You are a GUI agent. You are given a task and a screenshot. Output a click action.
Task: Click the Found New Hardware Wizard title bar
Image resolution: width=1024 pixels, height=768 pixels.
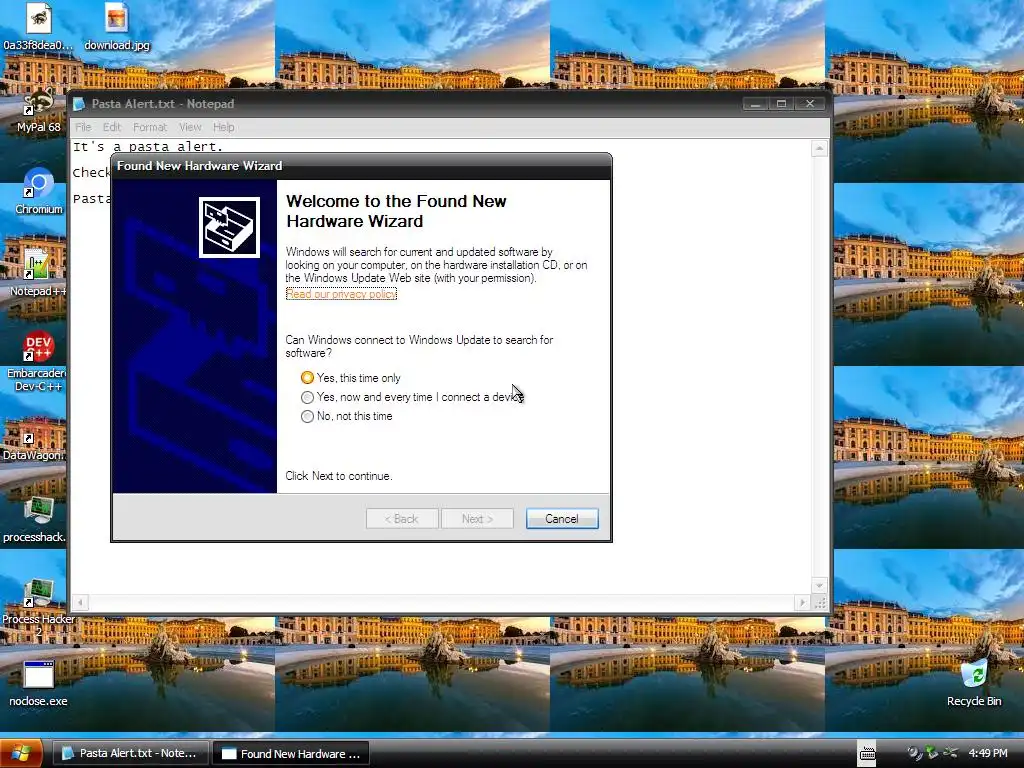coord(361,166)
